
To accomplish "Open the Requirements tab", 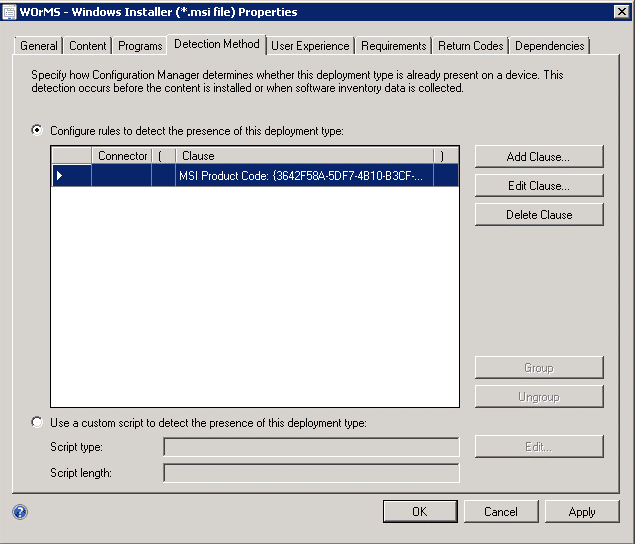I will tap(394, 46).
